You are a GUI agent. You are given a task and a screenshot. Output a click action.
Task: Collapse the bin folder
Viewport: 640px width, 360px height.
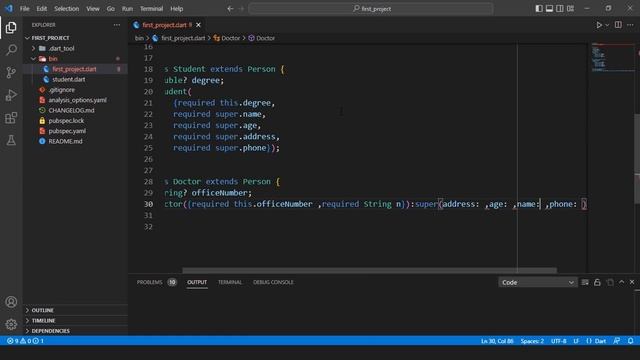[76, 58]
